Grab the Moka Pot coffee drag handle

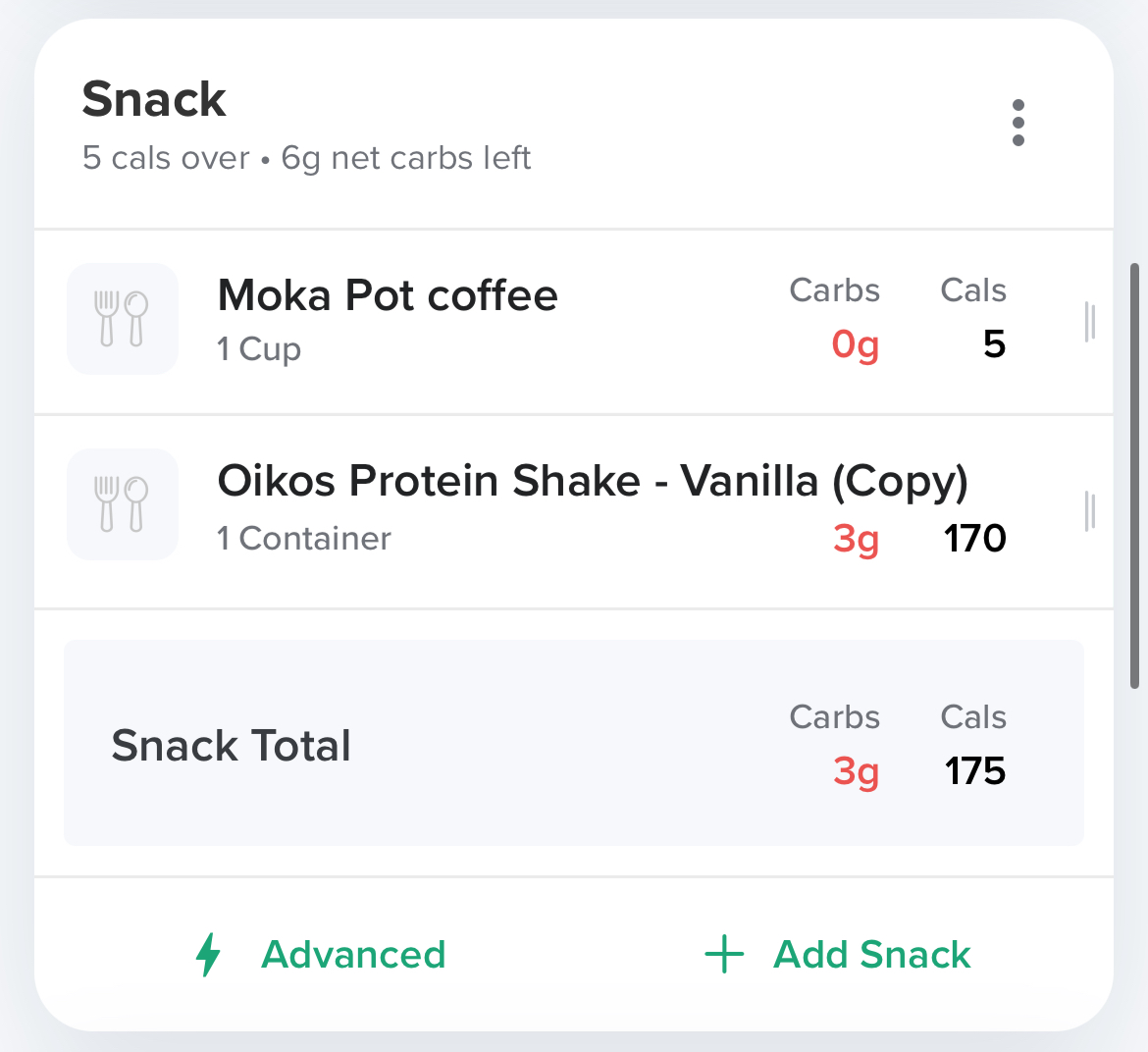tap(1089, 322)
